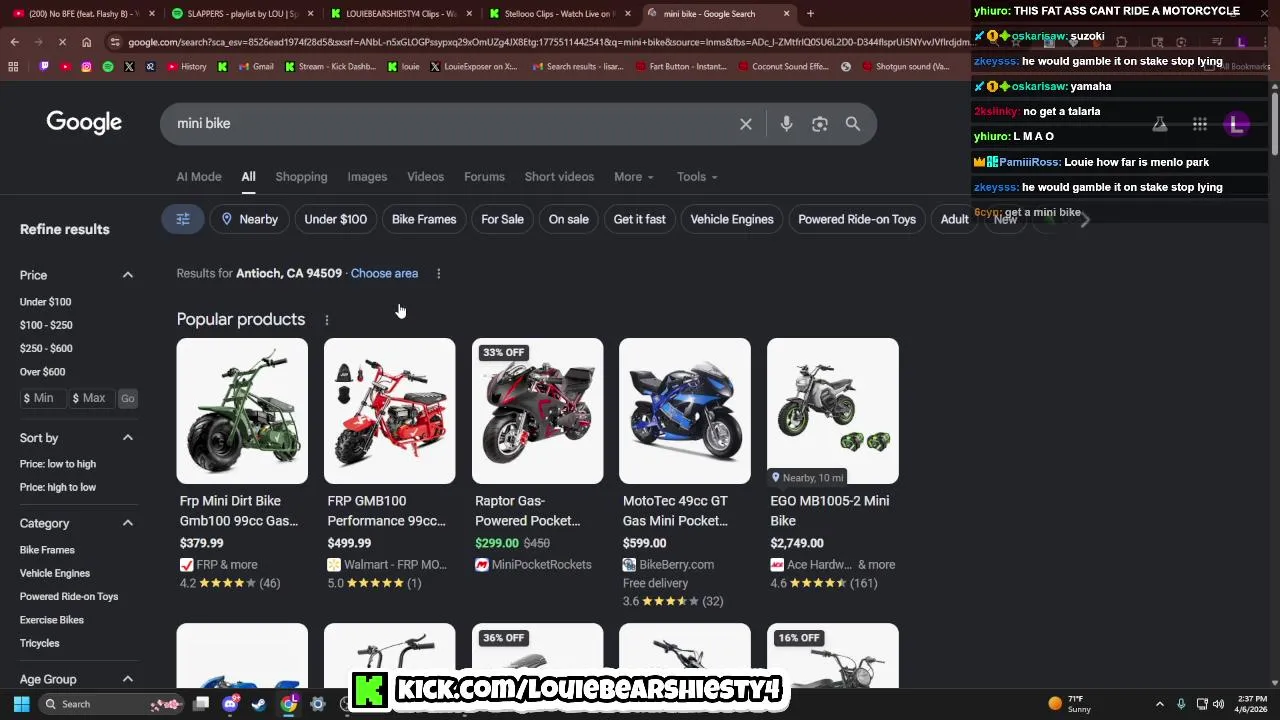Show hidden system tray icons chevron
The width and height of the screenshot is (1280, 720).
pos(1160,704)
